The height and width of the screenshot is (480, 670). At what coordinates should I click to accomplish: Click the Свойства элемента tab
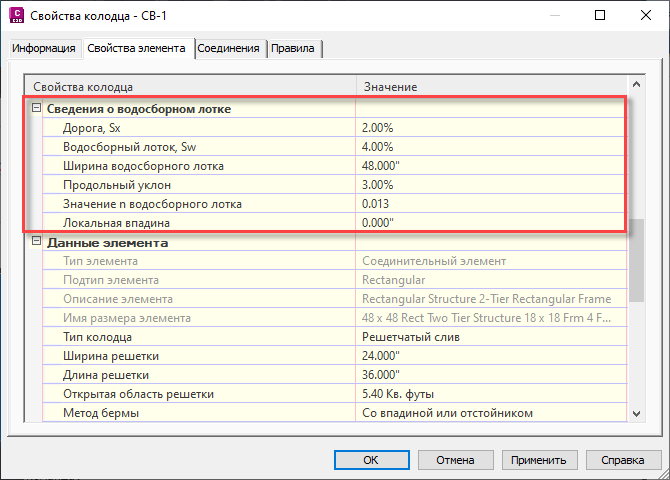point(136,49)
